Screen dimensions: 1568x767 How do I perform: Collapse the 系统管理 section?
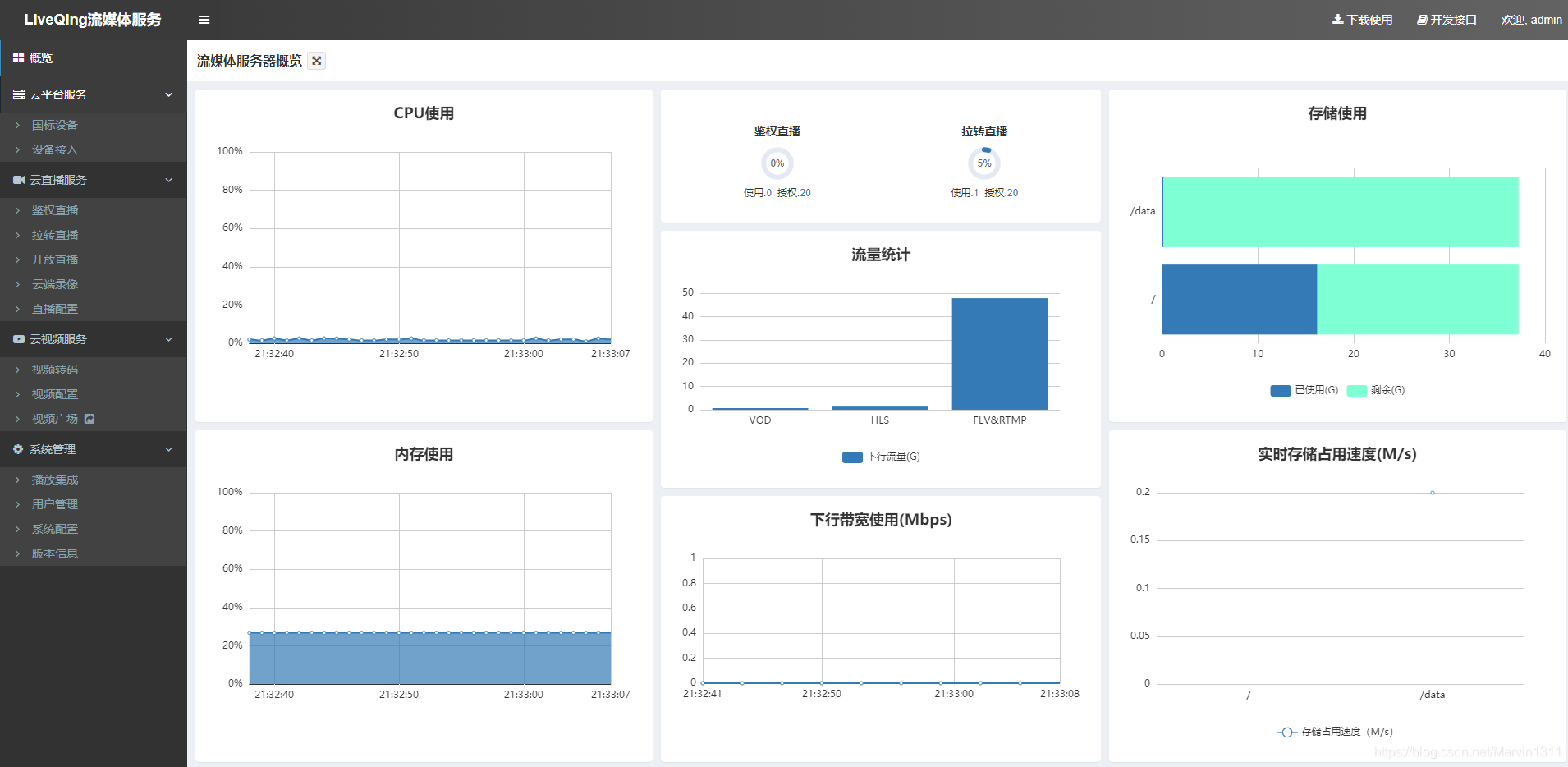point(167,449)
